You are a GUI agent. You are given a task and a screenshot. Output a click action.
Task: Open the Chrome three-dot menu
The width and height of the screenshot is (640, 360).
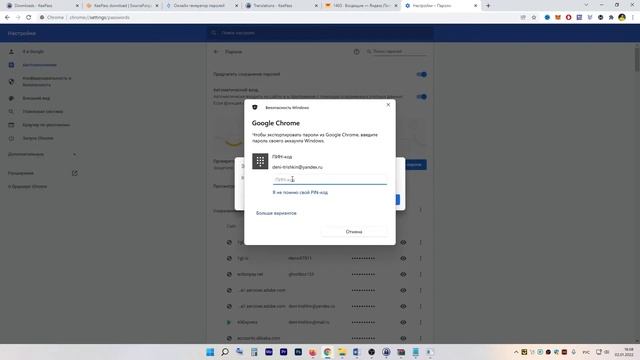pos(633,18)
